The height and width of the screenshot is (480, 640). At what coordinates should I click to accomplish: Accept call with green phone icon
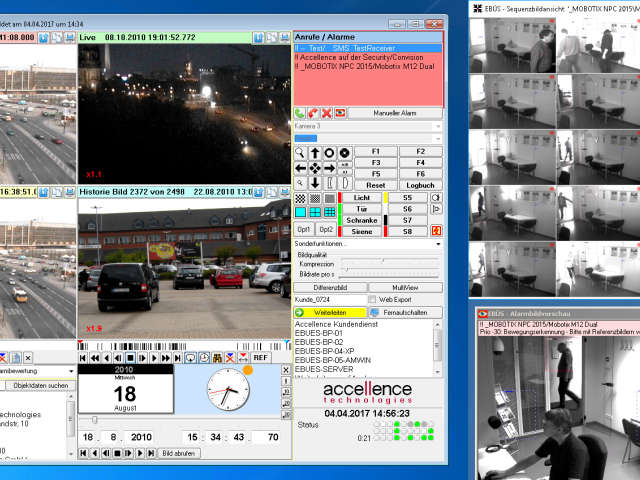[300, 113]
